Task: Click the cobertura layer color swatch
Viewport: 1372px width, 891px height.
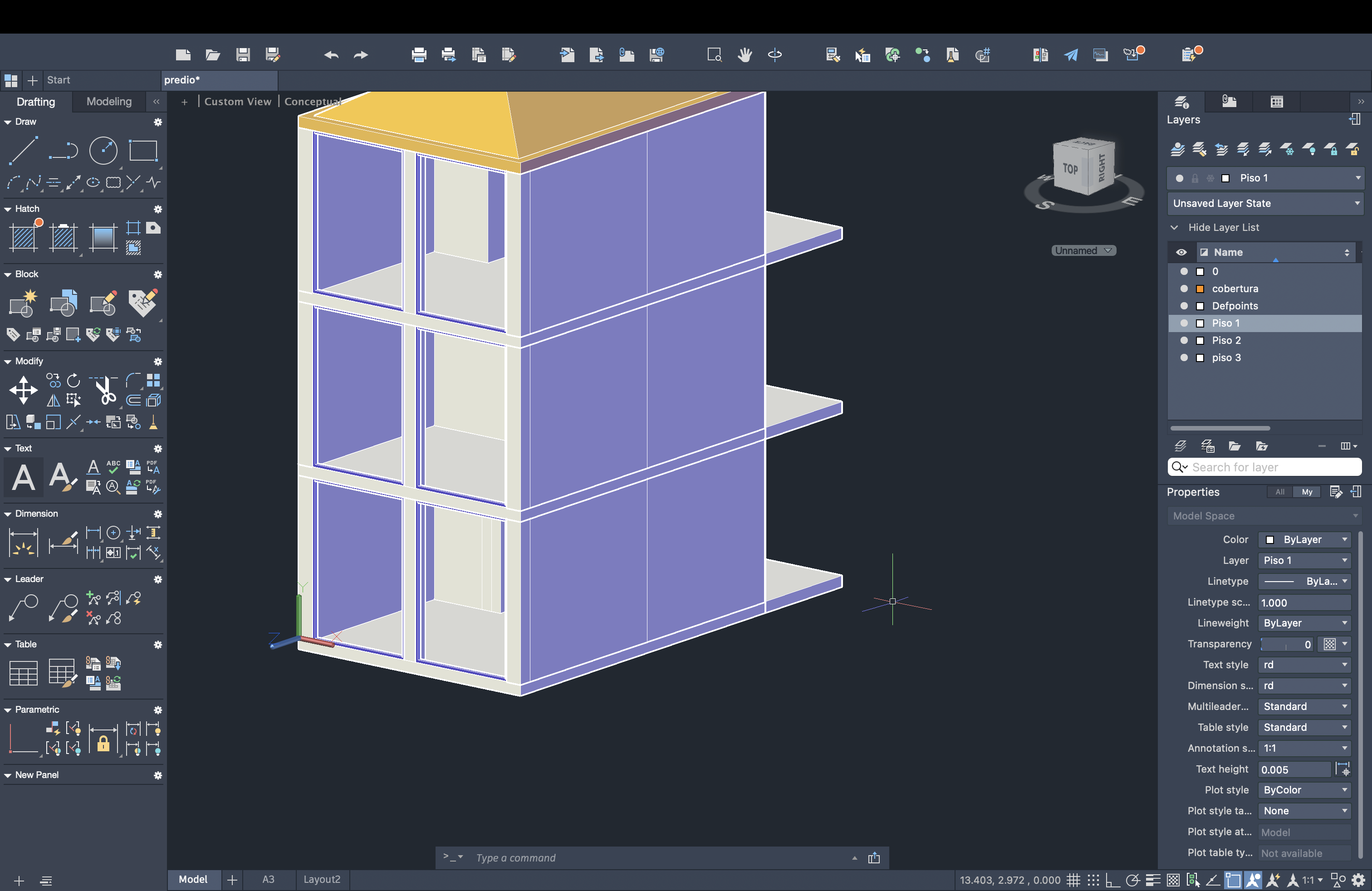Action: tap(1200, 289)
